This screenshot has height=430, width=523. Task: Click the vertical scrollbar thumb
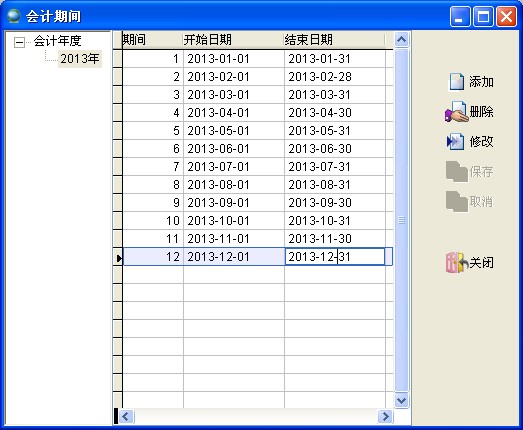click(x=402, y=220)
